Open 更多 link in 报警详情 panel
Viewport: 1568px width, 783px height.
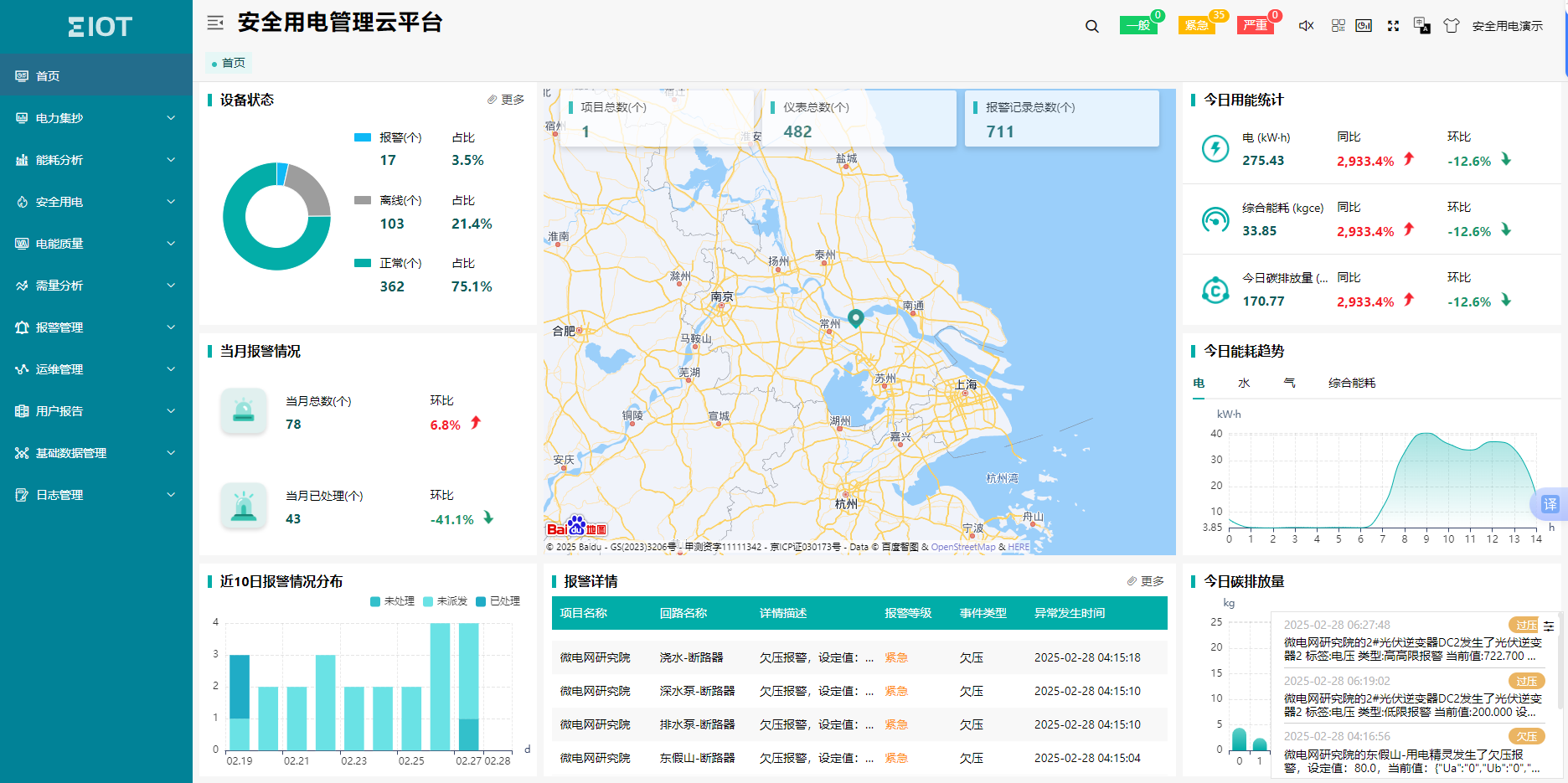(x=1146, y=581)
